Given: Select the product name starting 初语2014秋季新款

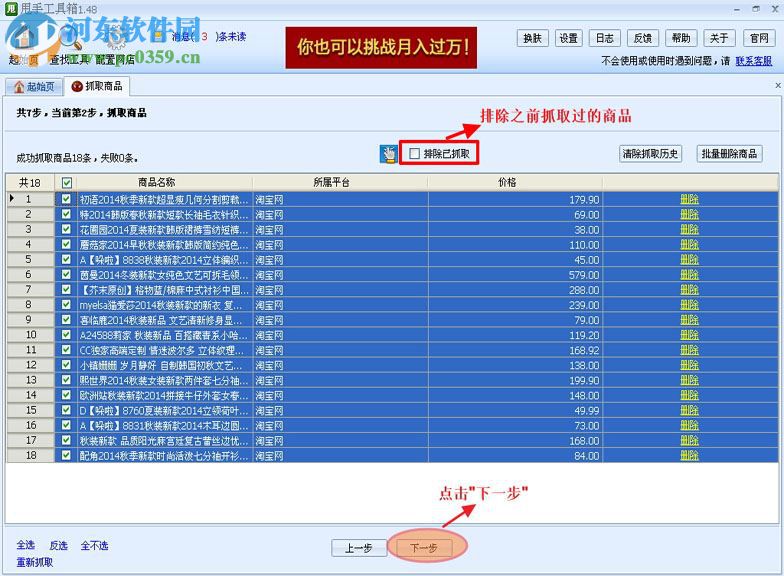Looking at the screenshot, I should coord(164,200).
